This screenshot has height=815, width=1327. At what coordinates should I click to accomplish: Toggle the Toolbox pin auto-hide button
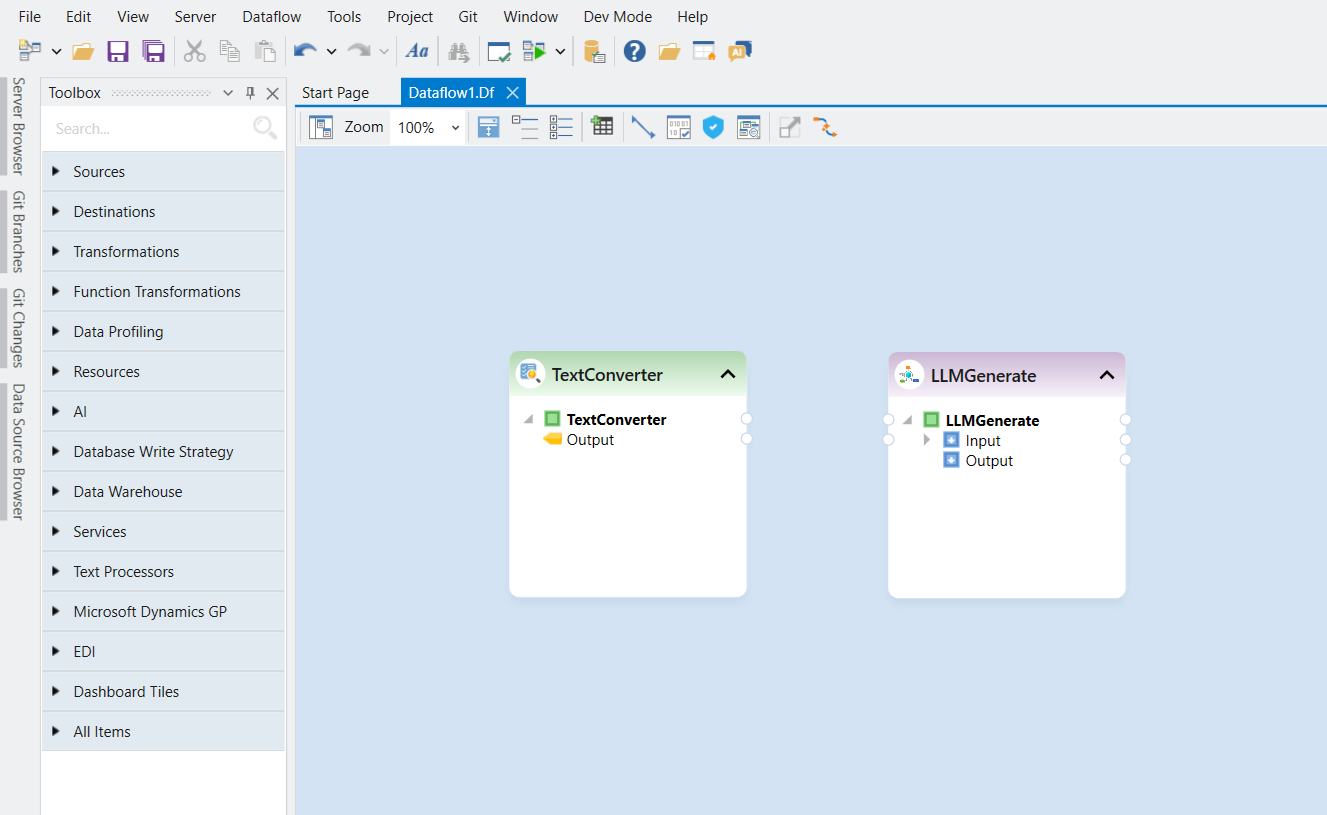click(x=250, y=93)
